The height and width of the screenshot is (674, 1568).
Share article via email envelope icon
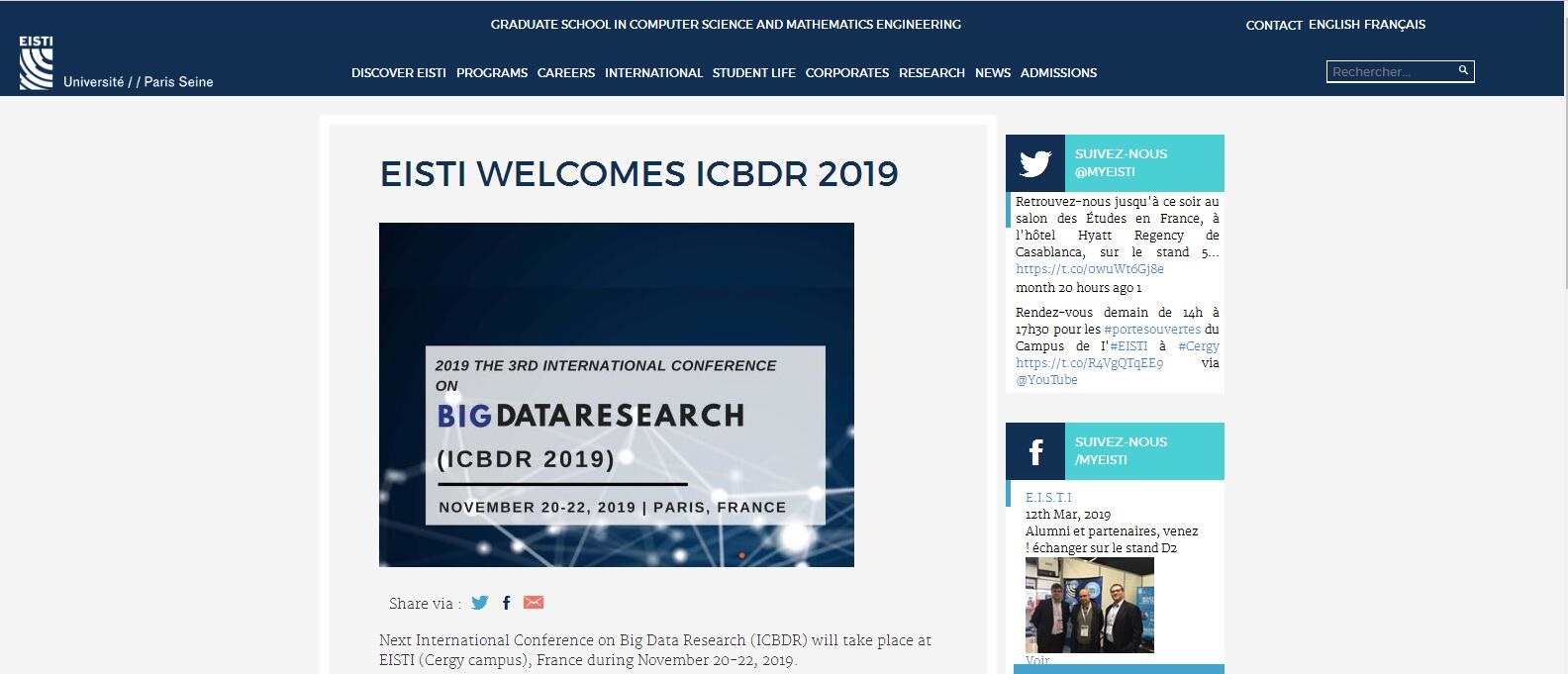point(534,603)
